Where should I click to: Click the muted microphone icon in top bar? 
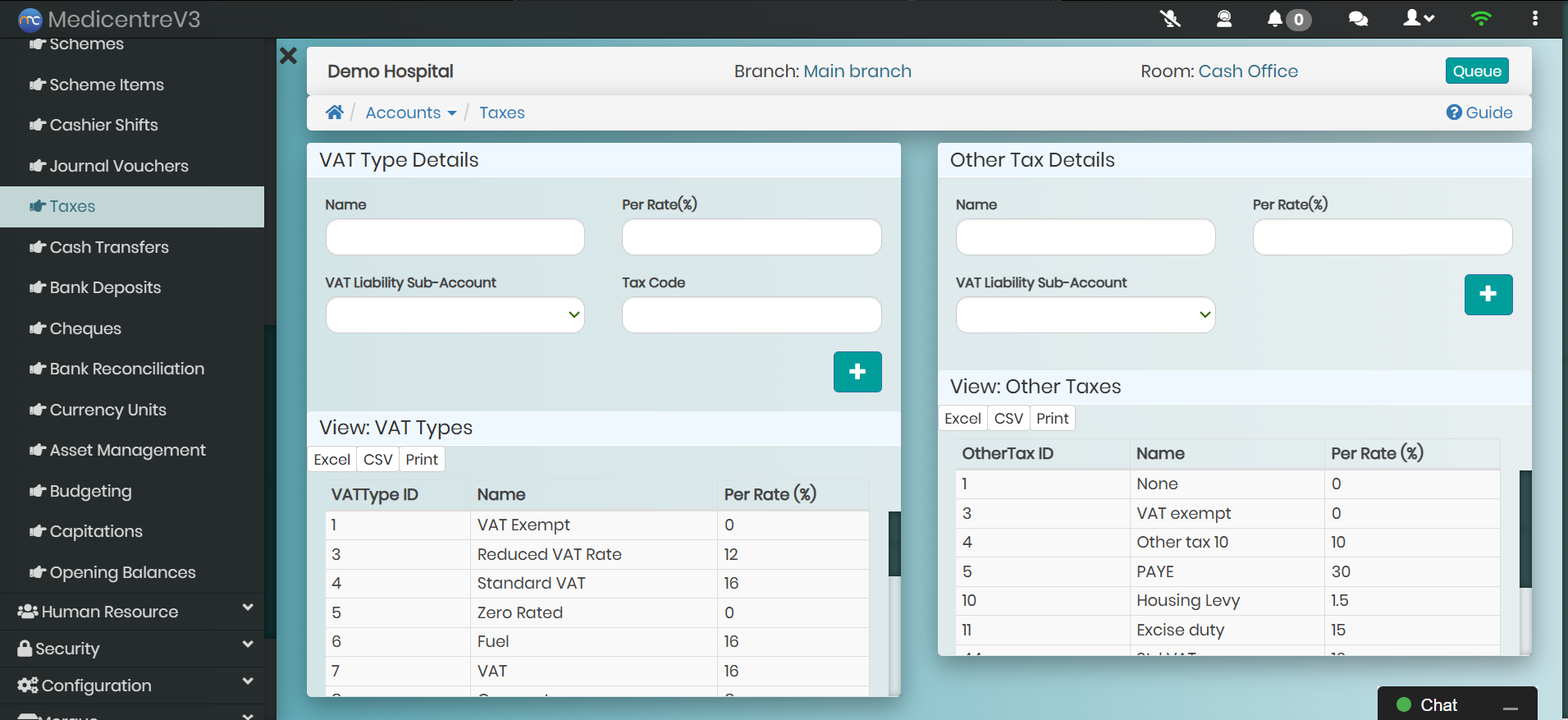point(1170,18)
